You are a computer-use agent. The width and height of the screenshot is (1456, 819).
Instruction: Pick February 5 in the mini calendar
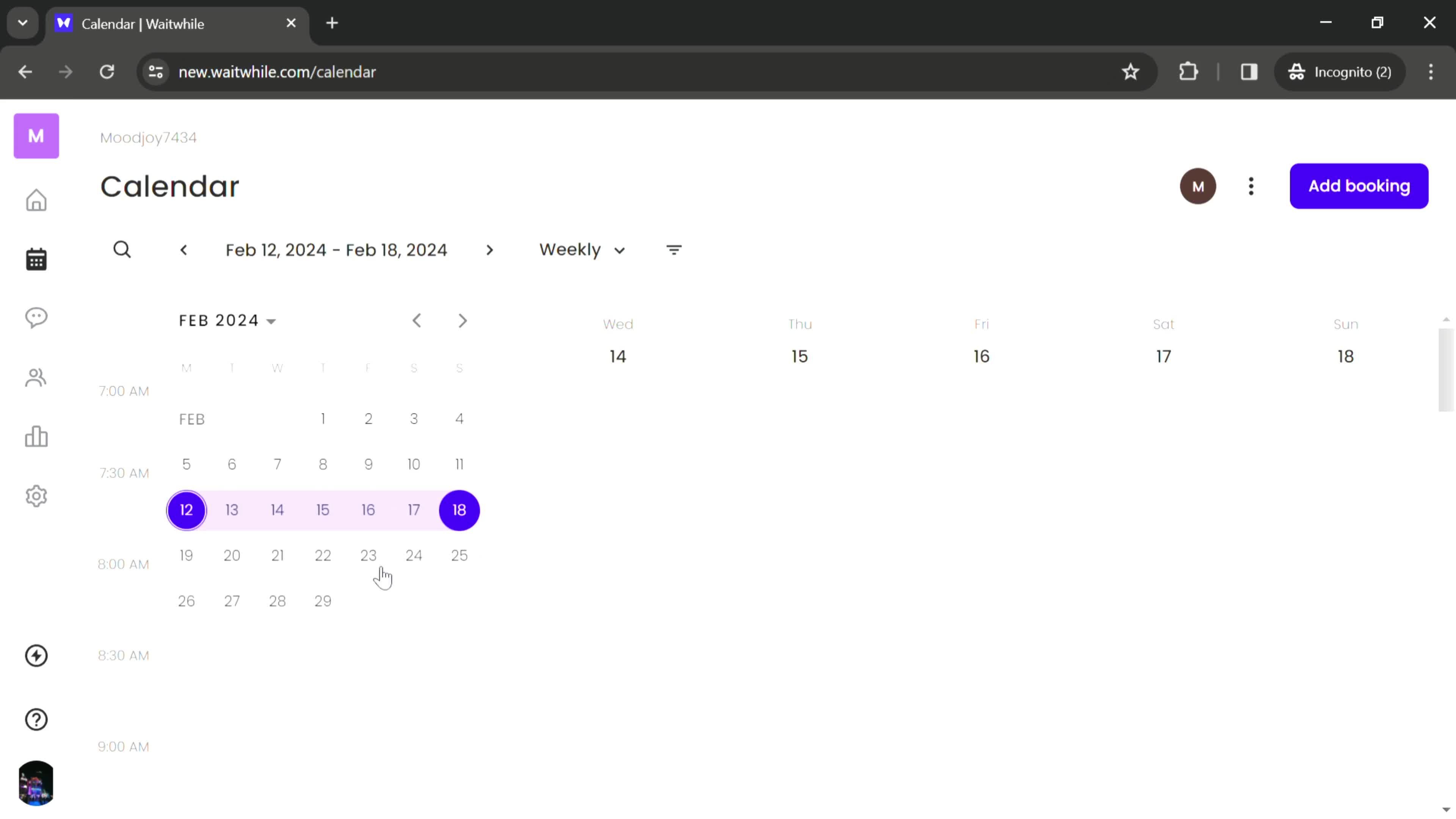187,464
